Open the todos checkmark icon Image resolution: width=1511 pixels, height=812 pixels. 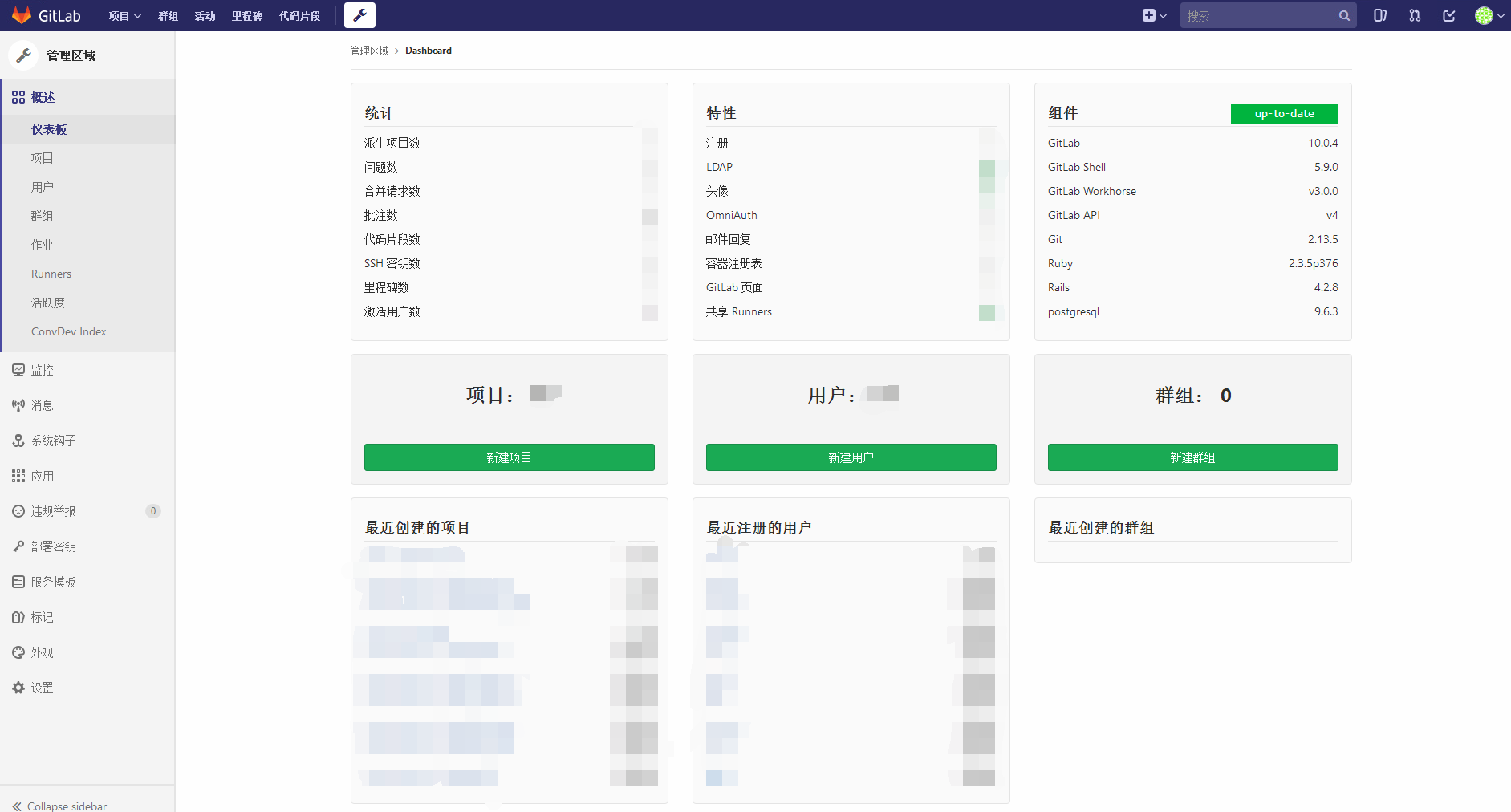click(1449, 15)
